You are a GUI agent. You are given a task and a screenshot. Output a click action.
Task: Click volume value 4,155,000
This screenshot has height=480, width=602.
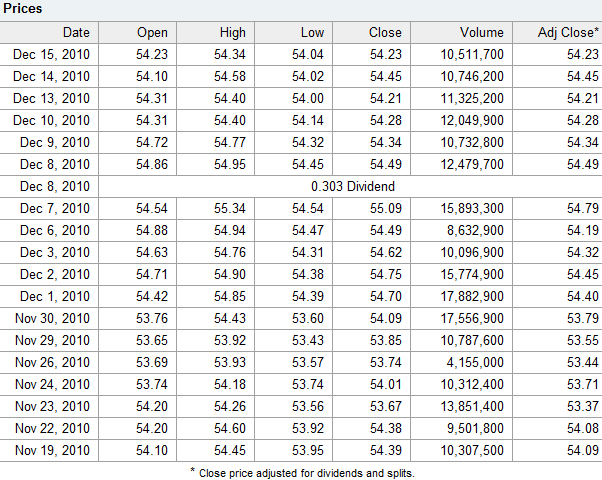tap(475, 362)
